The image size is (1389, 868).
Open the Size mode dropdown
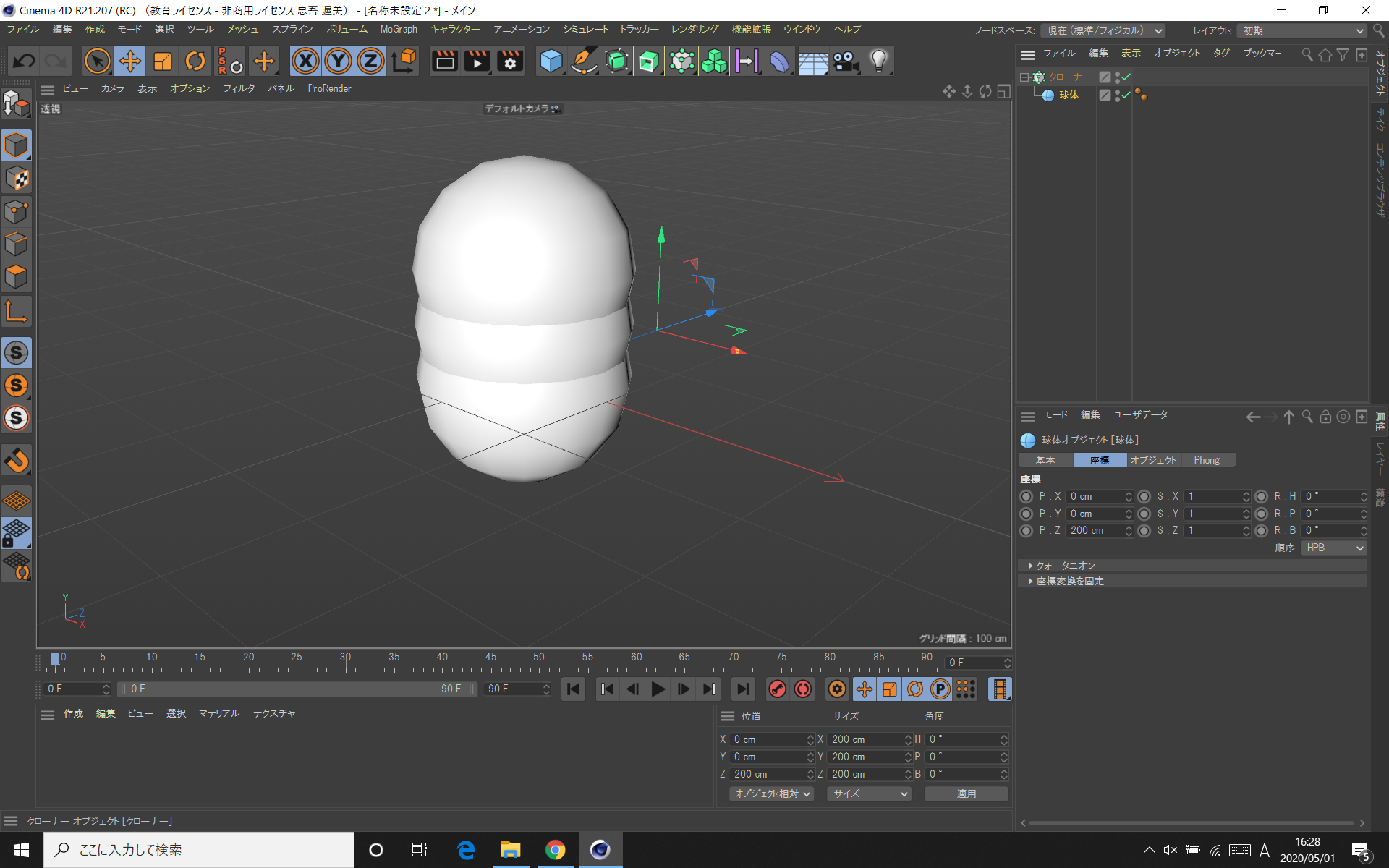pyautogui.click(x=869, y=793)
